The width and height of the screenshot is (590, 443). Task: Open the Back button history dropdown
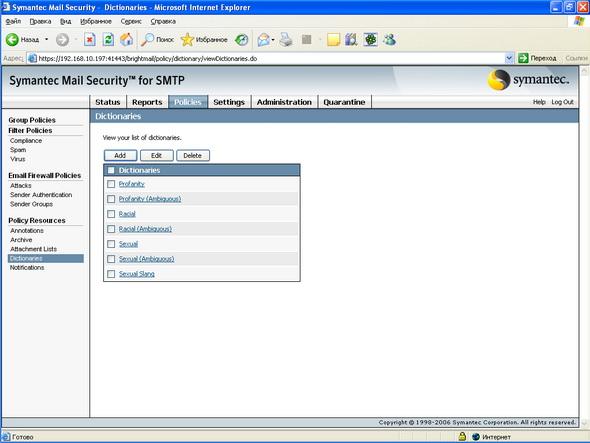tap(46, 40)
